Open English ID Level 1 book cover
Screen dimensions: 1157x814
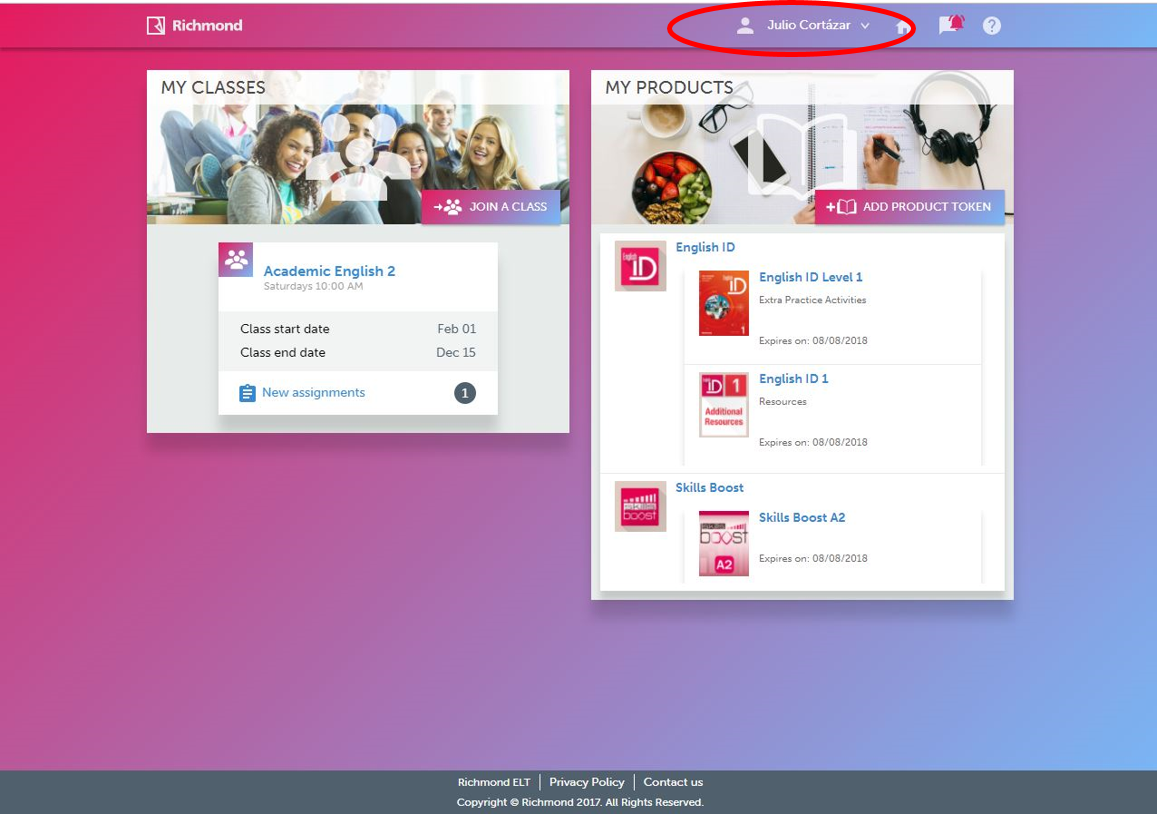click(x=724, y=303)
